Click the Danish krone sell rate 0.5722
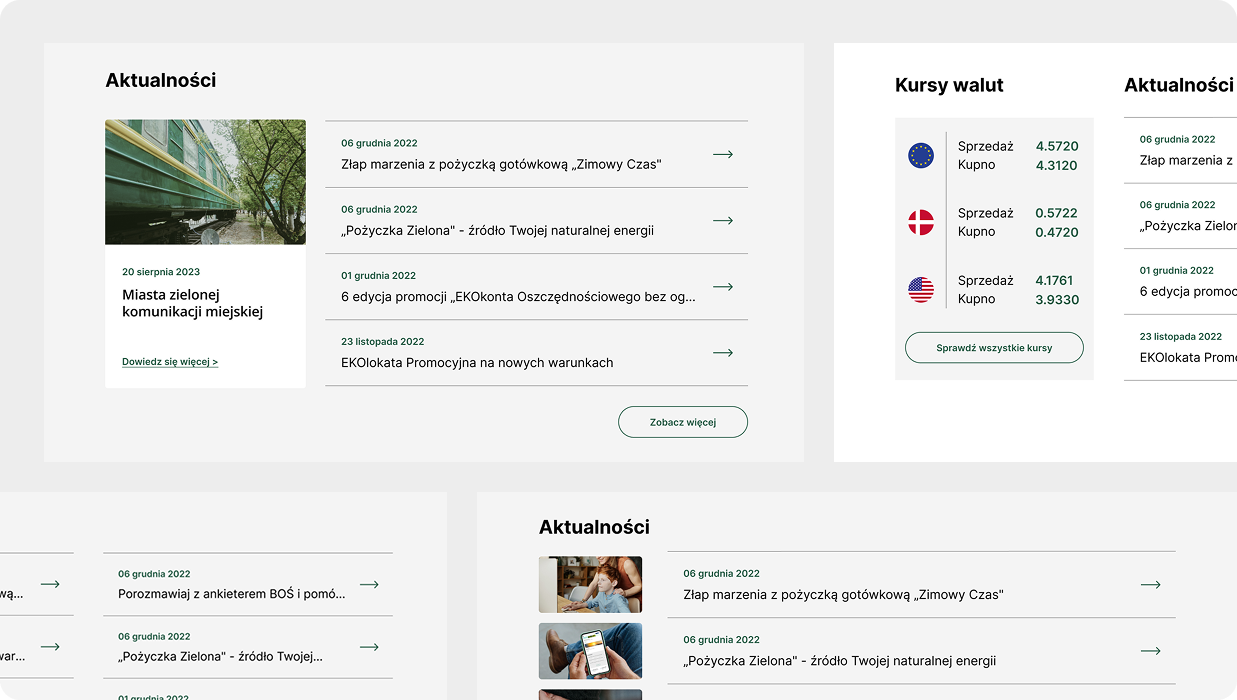 (1057, 213)
